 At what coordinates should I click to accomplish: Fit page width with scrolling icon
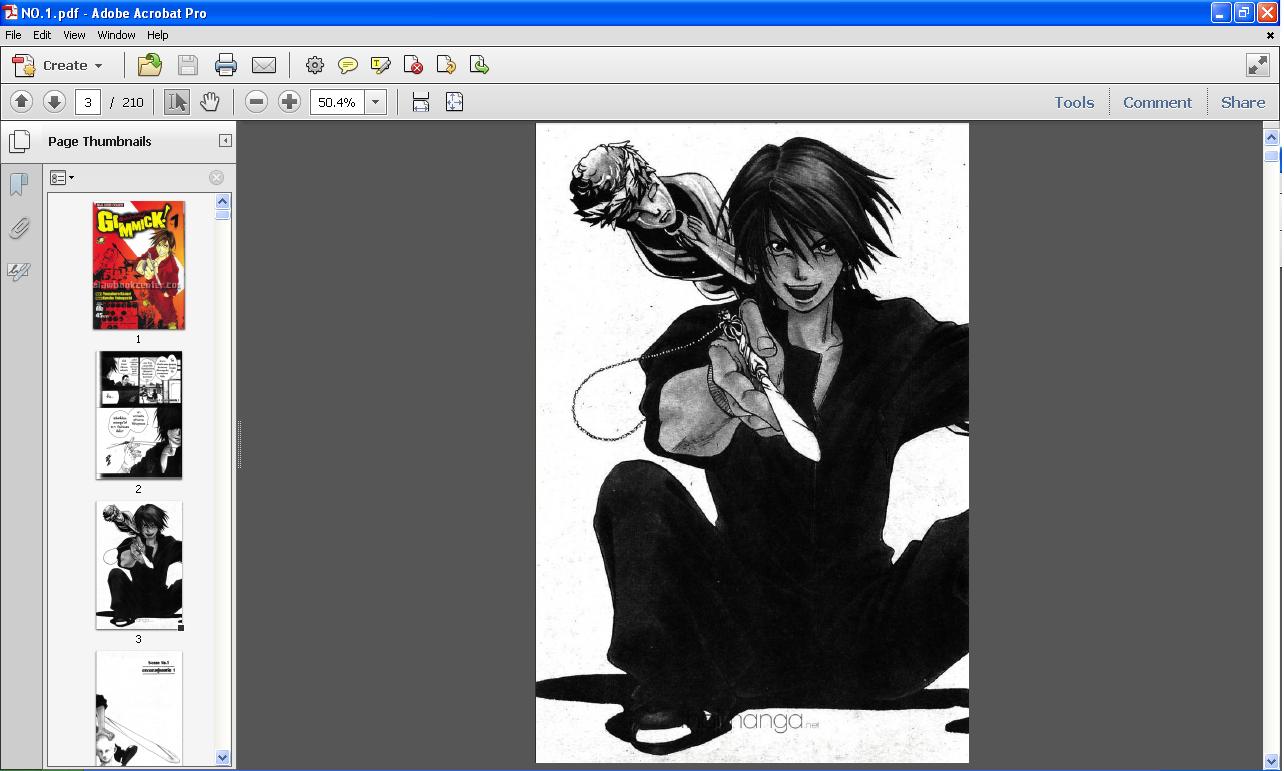pyautogui.click(x=421, y=102)
